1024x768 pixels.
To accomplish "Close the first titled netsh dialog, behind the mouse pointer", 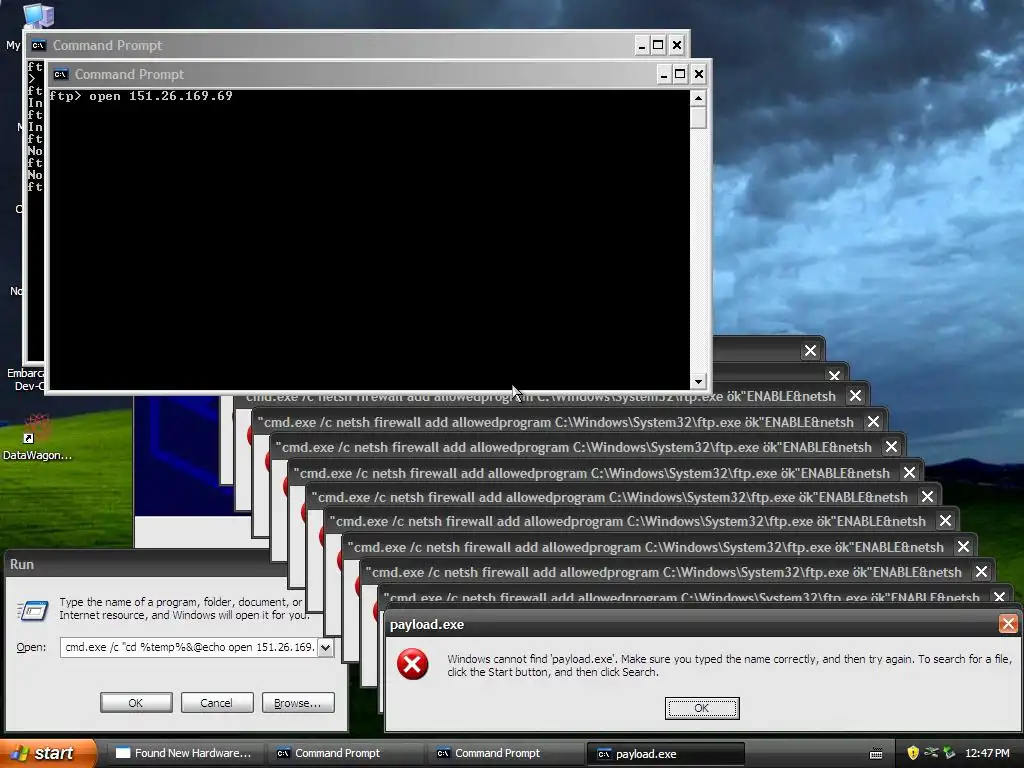I will tap(855, 396).
